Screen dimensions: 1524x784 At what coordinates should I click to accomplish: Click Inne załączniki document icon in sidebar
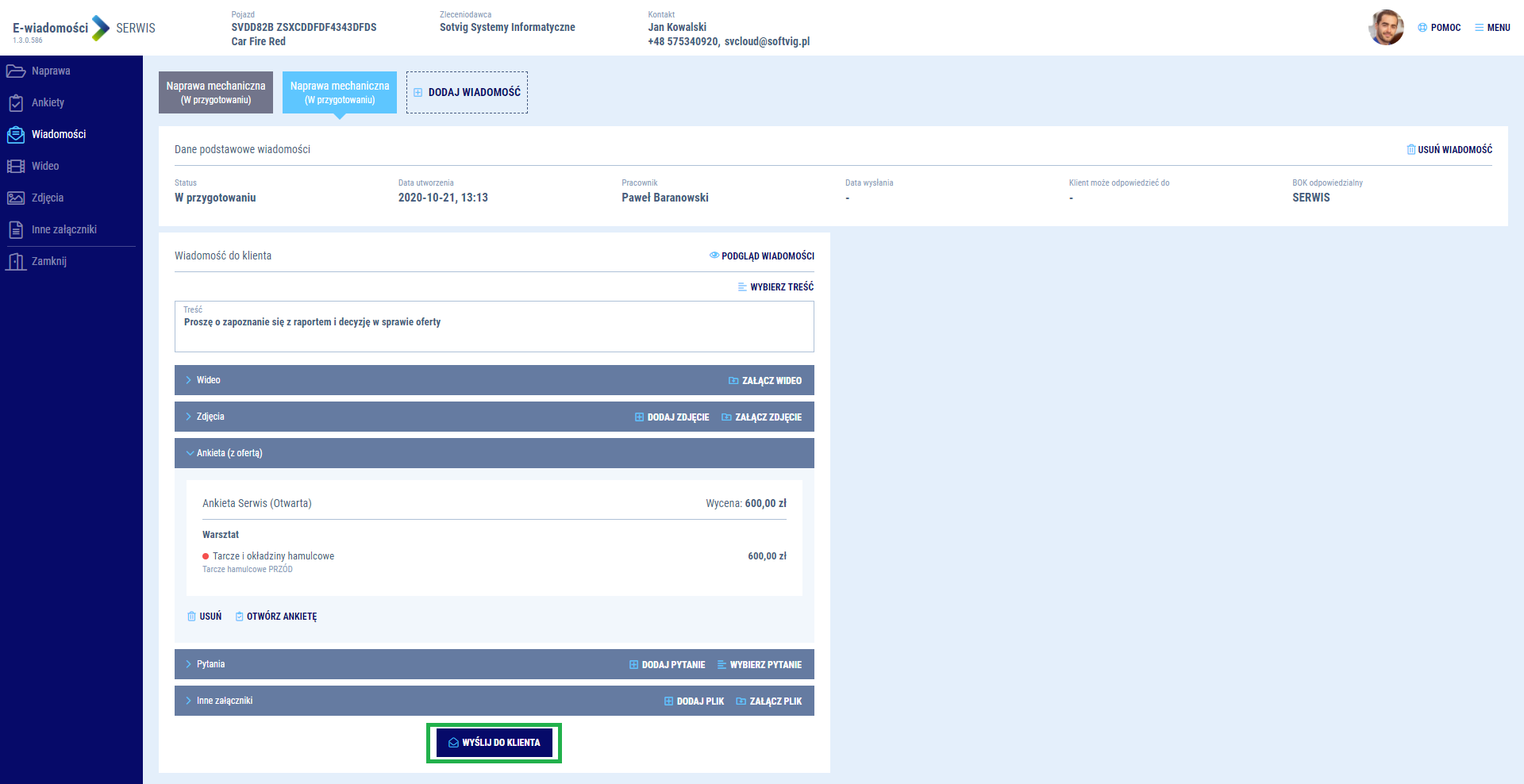tap(16, 230)
